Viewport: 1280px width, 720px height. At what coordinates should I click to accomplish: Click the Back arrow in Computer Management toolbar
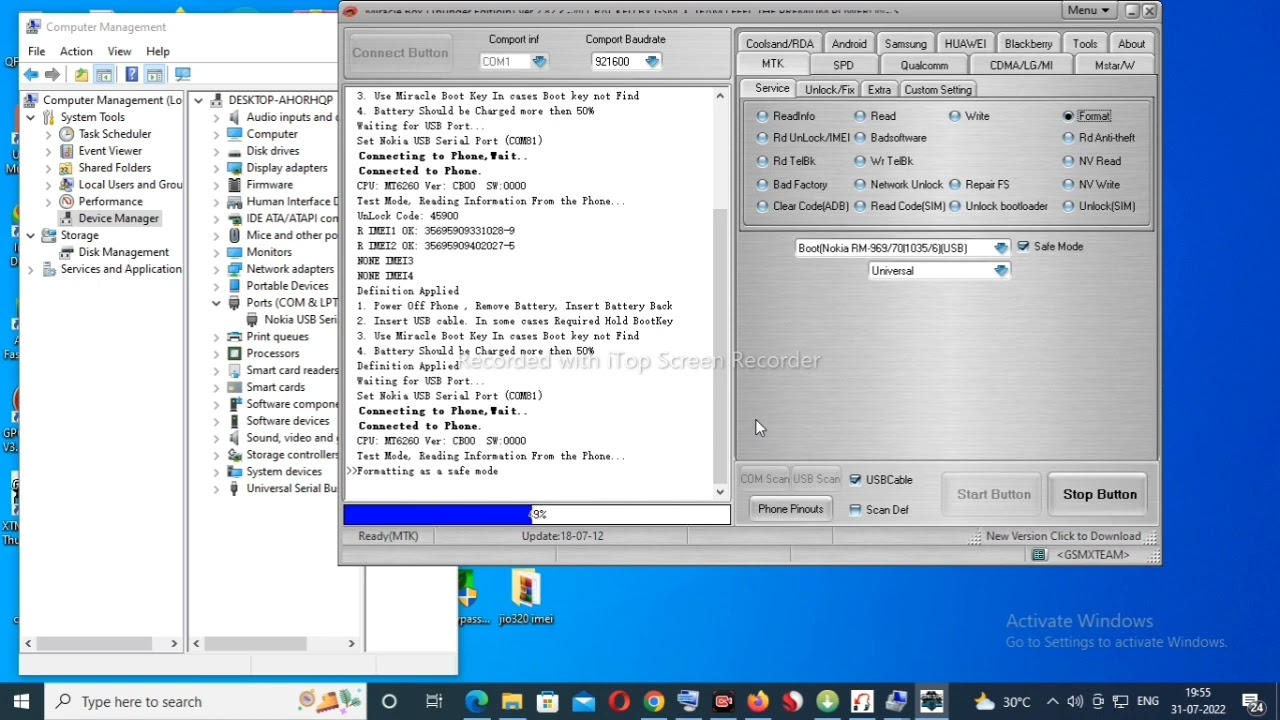click(x=31, y=75)
